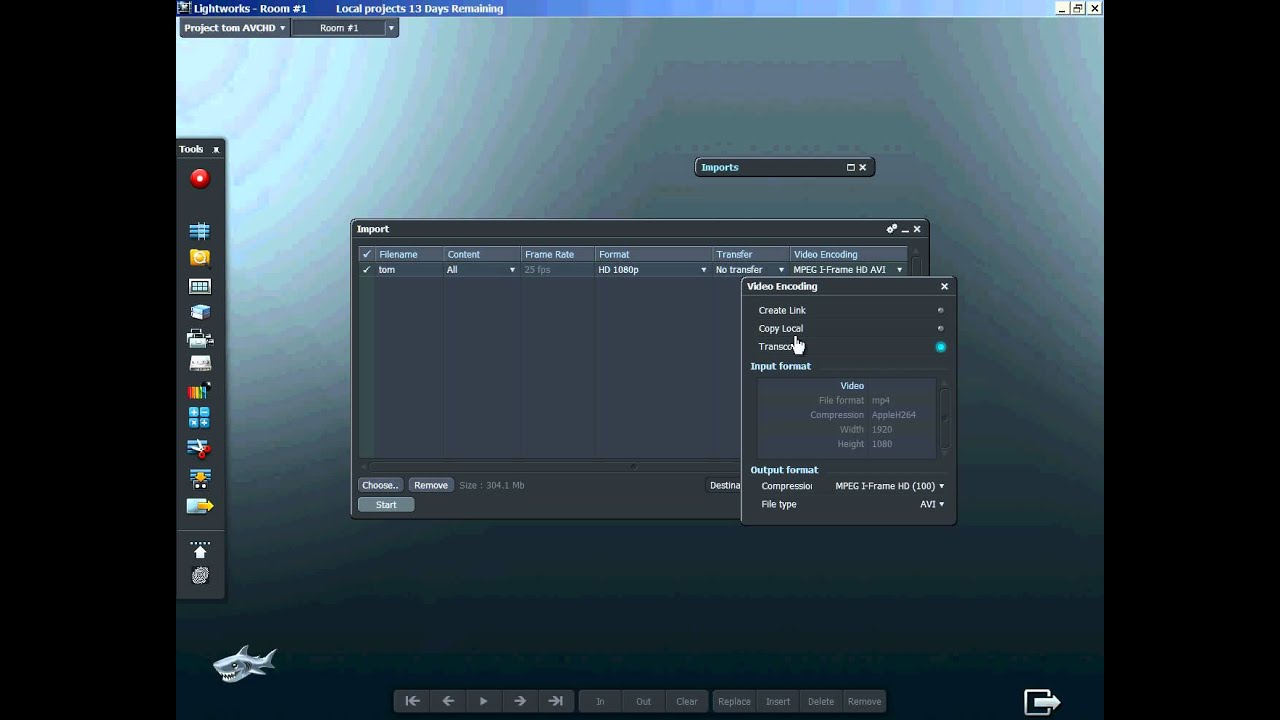1280x720 pixels.
Task: Maximize the Imports panel
Action: [x=851, y=167]
